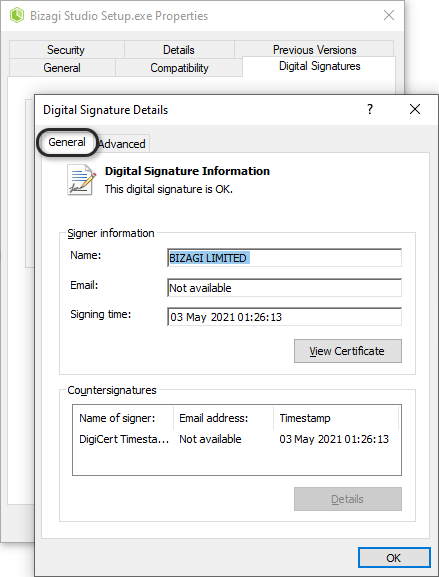Click the Timestamp column header
Image resolution: width=439 pixels, height=577 pixels.
(336, 418)
